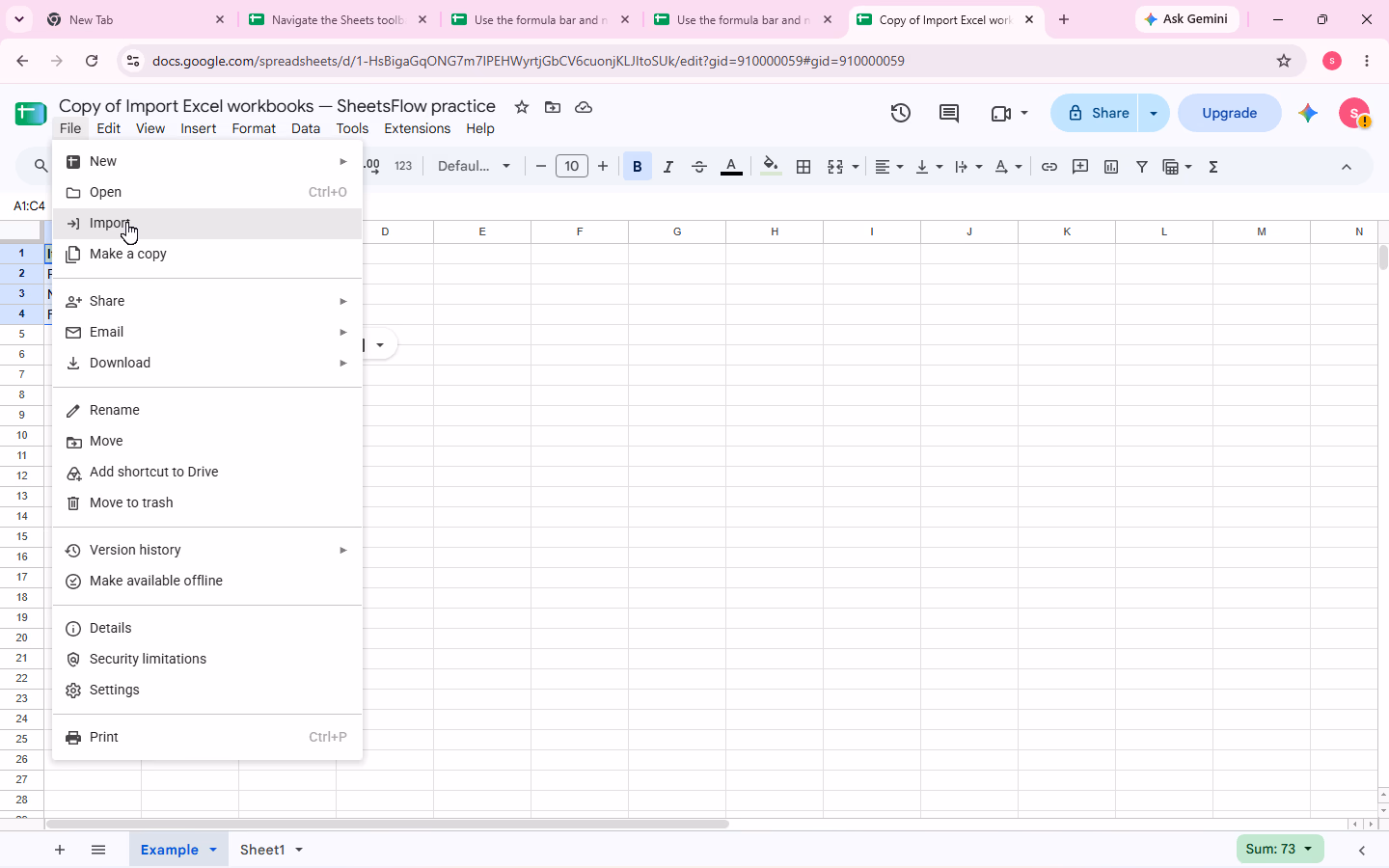Click the Name box showing A1:C4

(29, 205)
